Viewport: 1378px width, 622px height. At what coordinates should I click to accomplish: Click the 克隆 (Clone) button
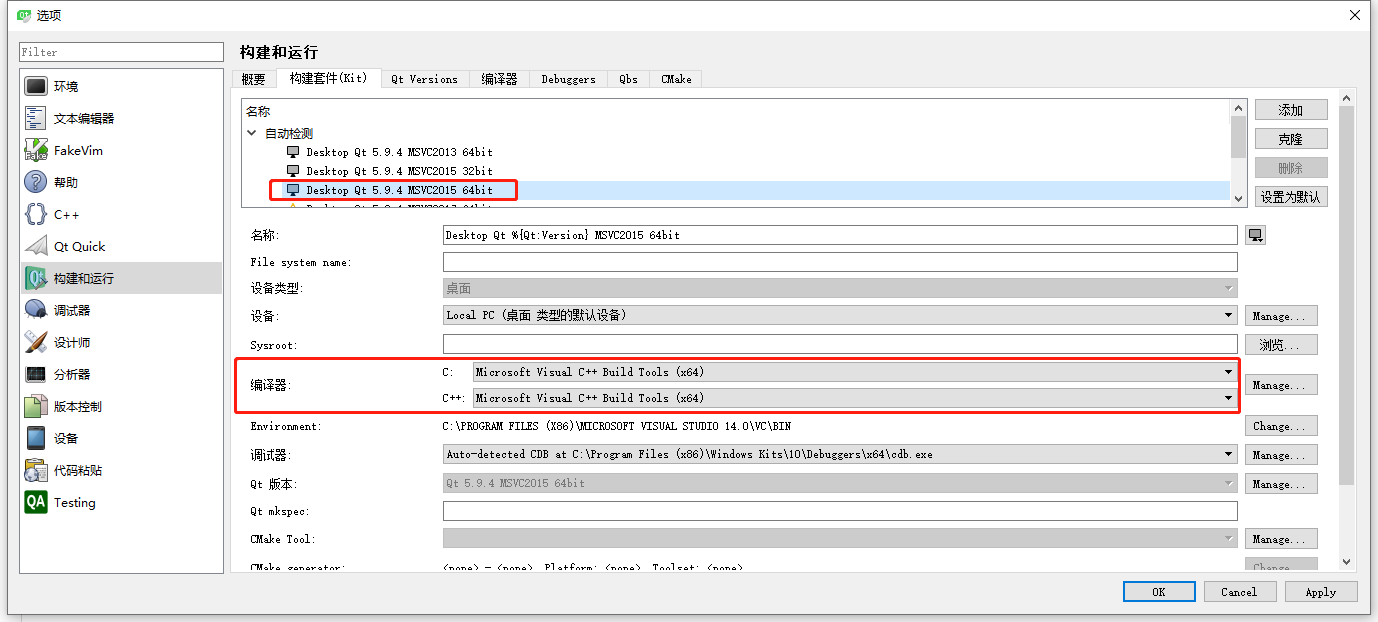(1290, 138)
